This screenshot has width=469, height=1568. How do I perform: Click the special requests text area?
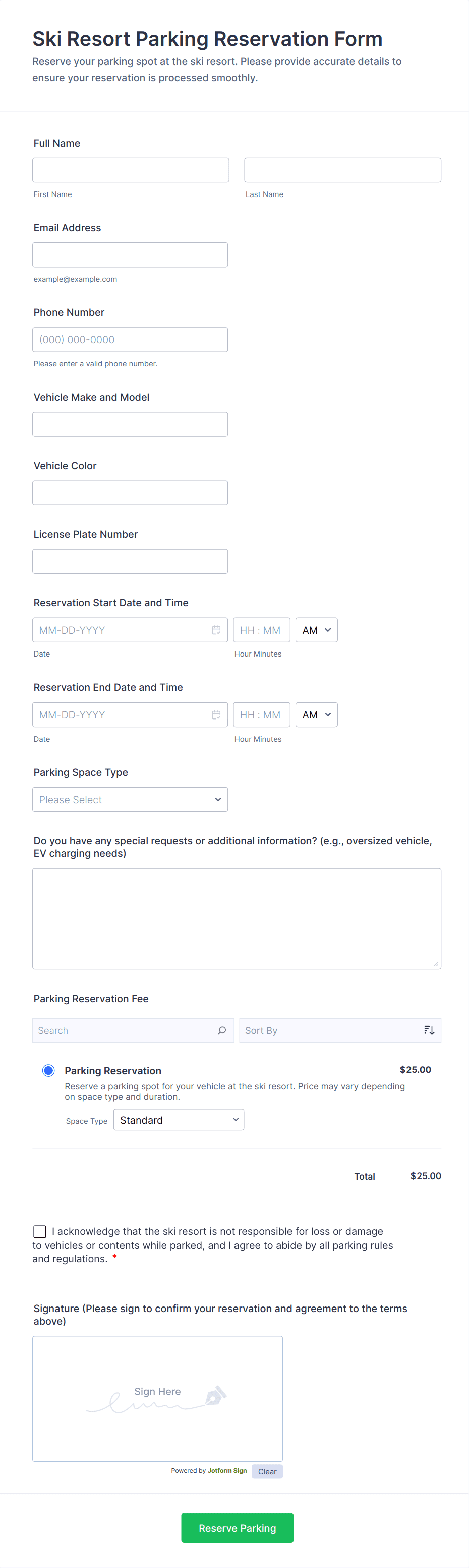(x=237, y=918)
